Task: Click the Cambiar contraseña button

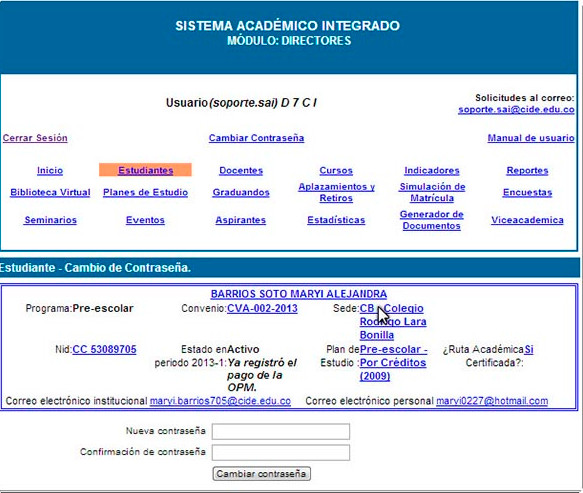Action: click(x=261, y=474)
